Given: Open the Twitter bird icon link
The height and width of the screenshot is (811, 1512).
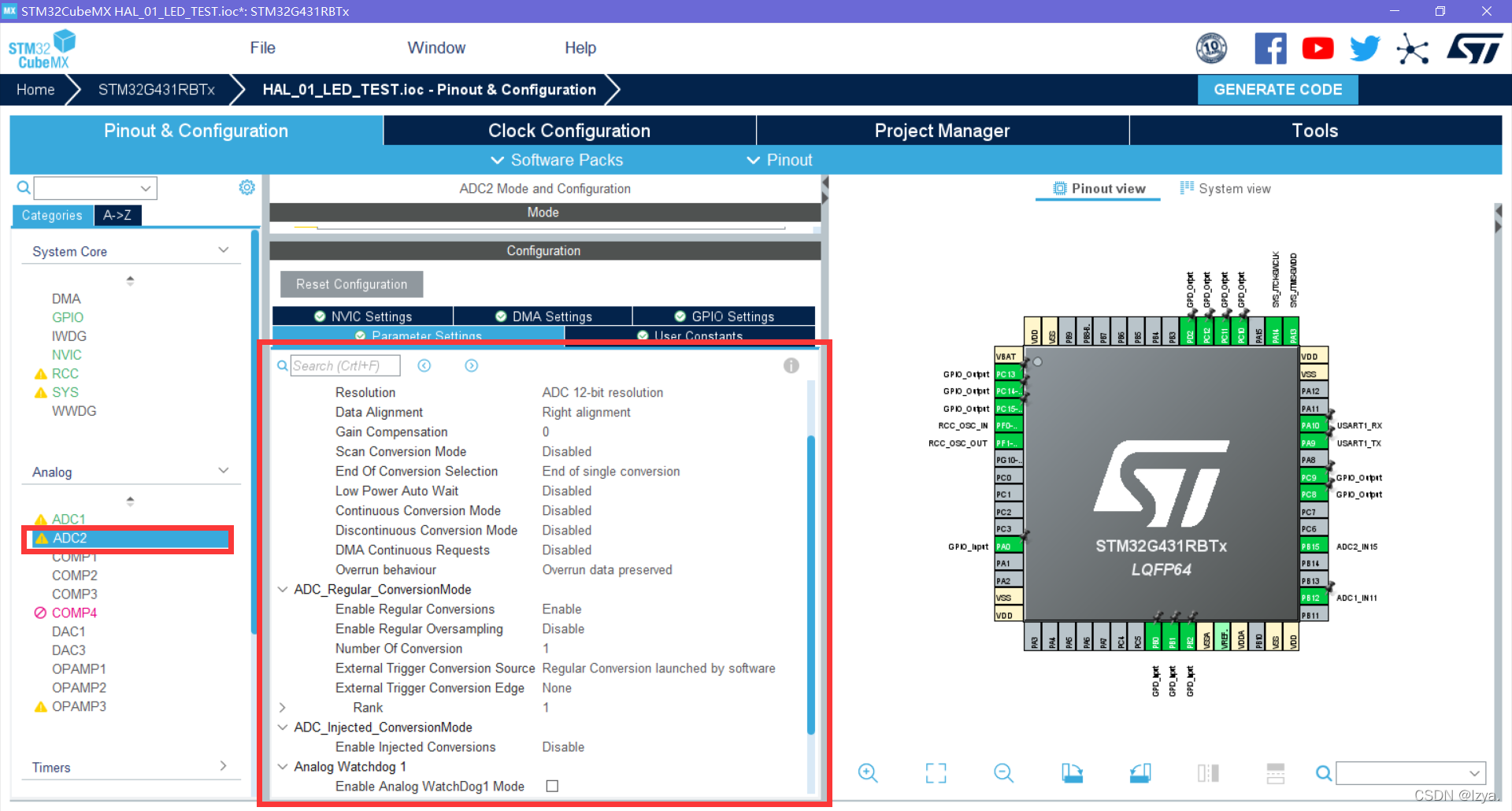Looking at the screenshot, I should click(x=1365, y=49).
